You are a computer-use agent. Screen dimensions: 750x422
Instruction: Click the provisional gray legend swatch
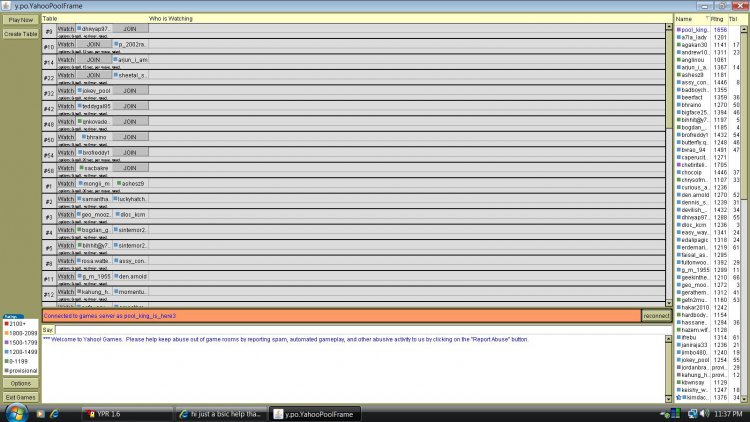pos(6,371)
